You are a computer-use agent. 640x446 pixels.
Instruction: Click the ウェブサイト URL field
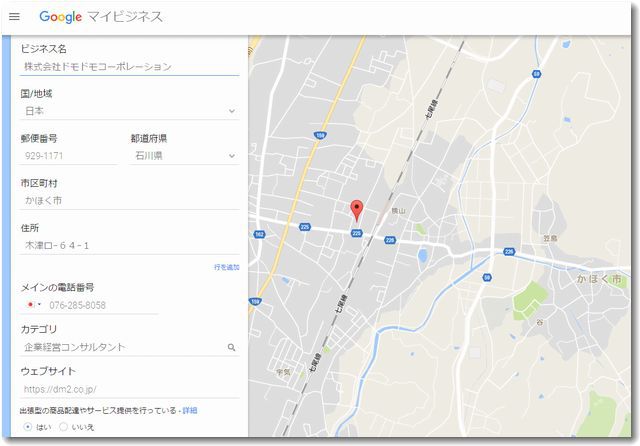click(x=130, y=389)
